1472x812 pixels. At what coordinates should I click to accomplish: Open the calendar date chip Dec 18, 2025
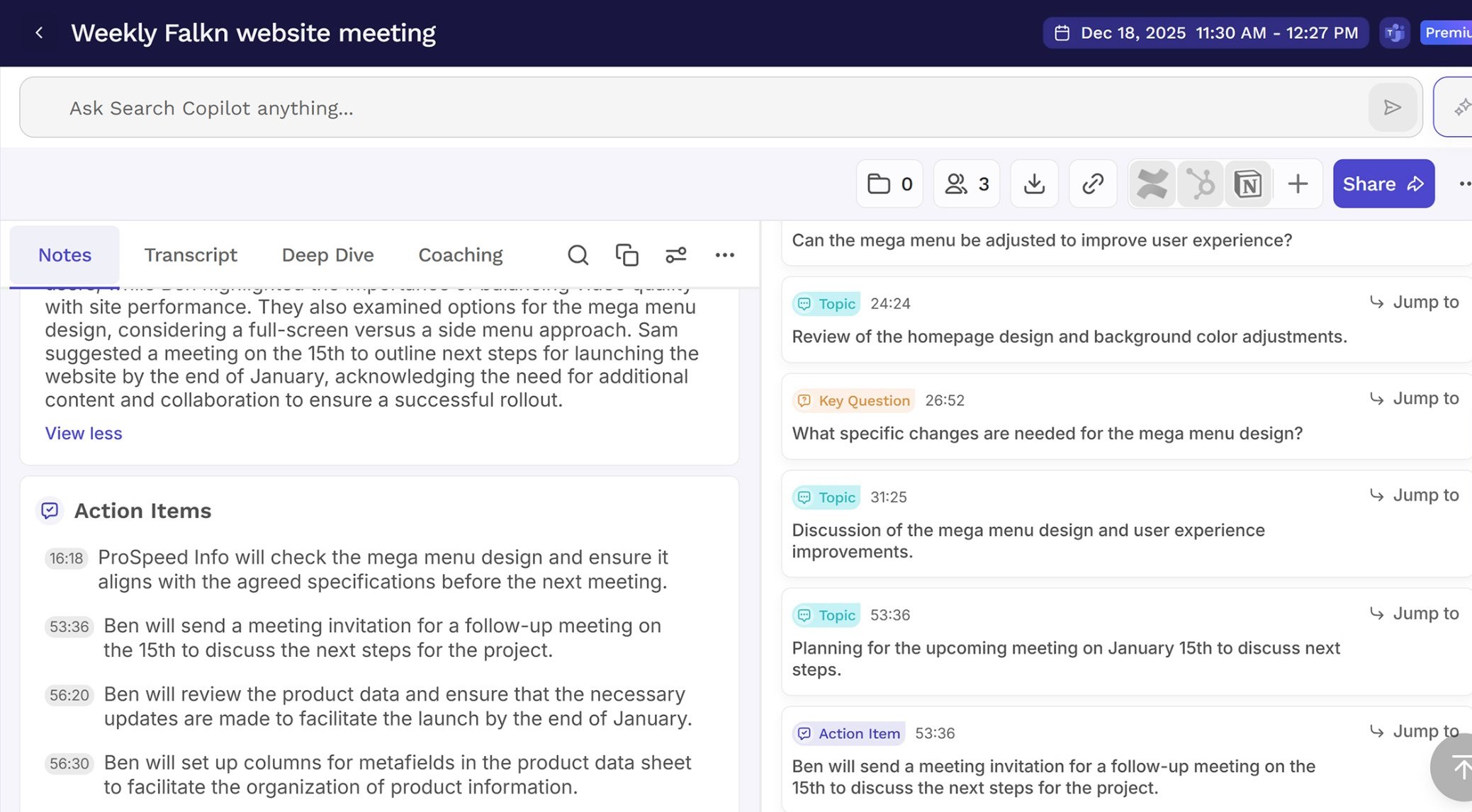pyautogui.click(x=1206, y=33)
